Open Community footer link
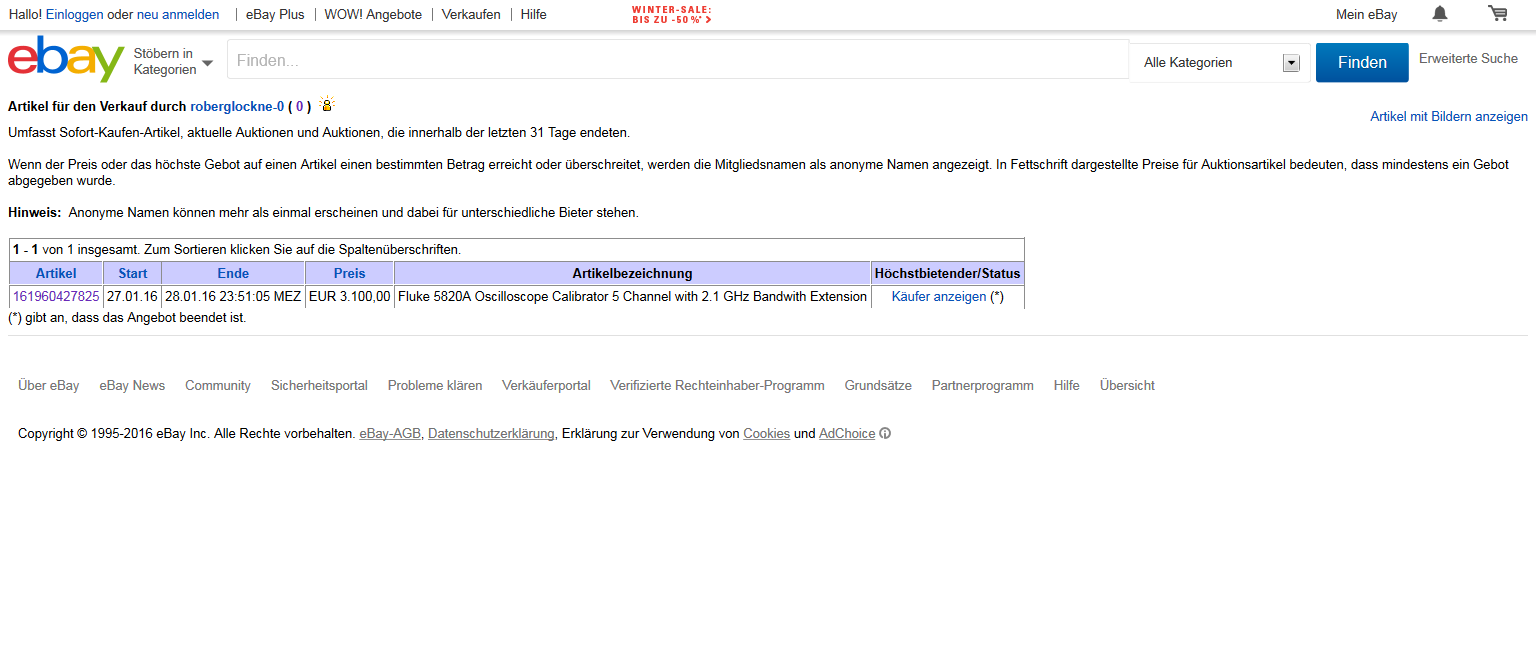The height and width of the screenshot is (670, 1536). coord(218,385)
